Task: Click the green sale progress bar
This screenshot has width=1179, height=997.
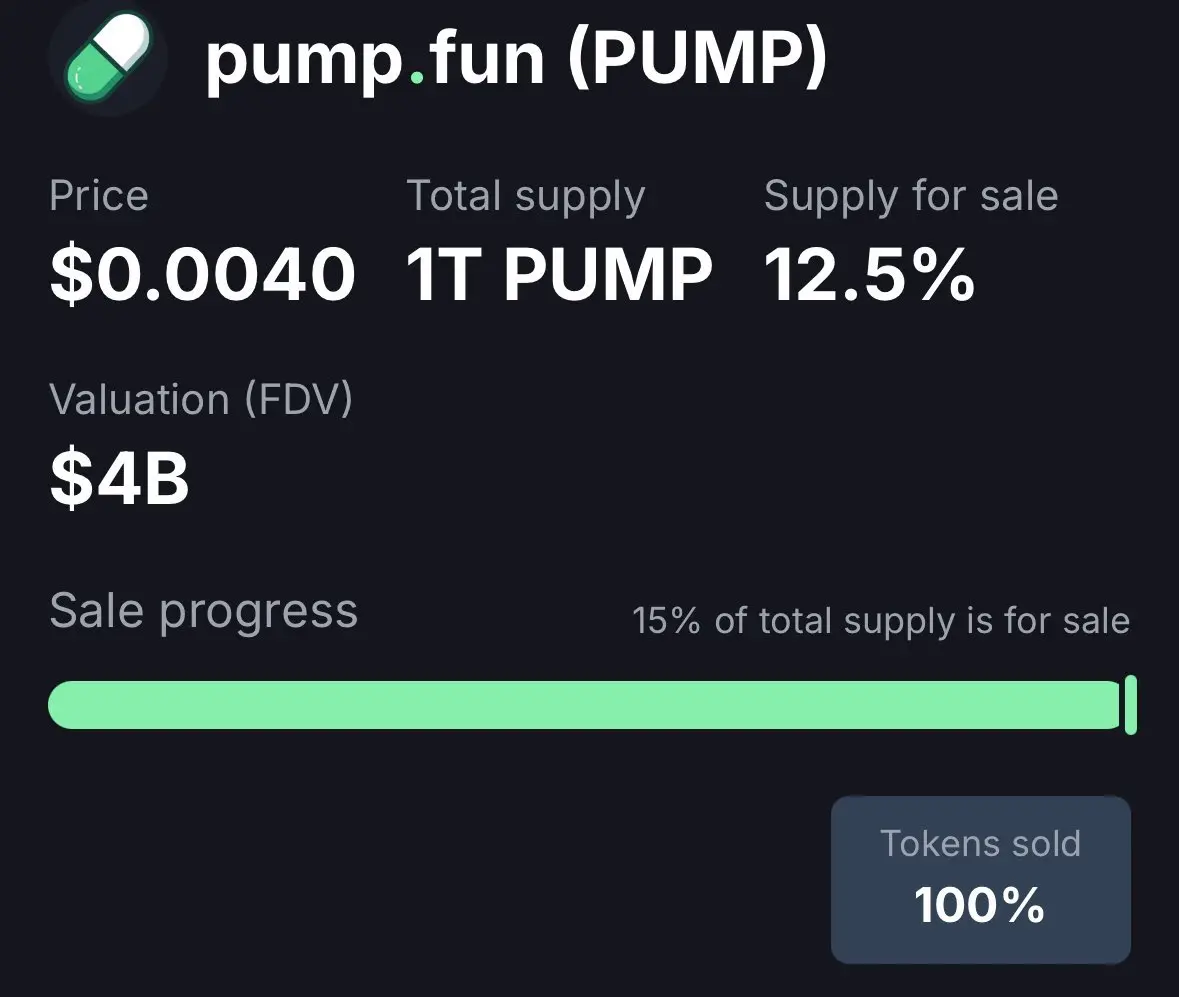Action: pyautogui.click(x=585, y=705)
